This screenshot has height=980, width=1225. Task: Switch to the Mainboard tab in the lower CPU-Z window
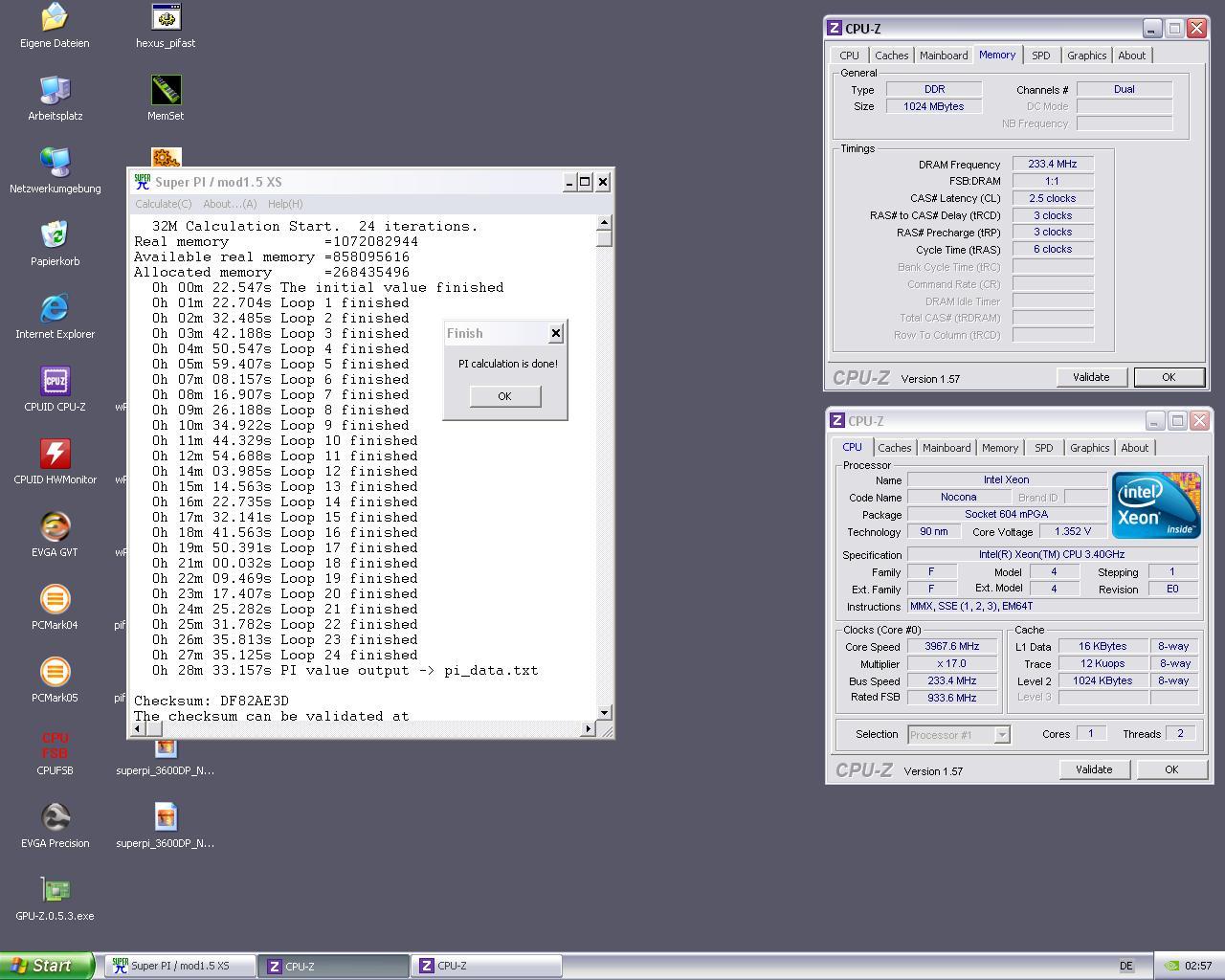point(947,448)
